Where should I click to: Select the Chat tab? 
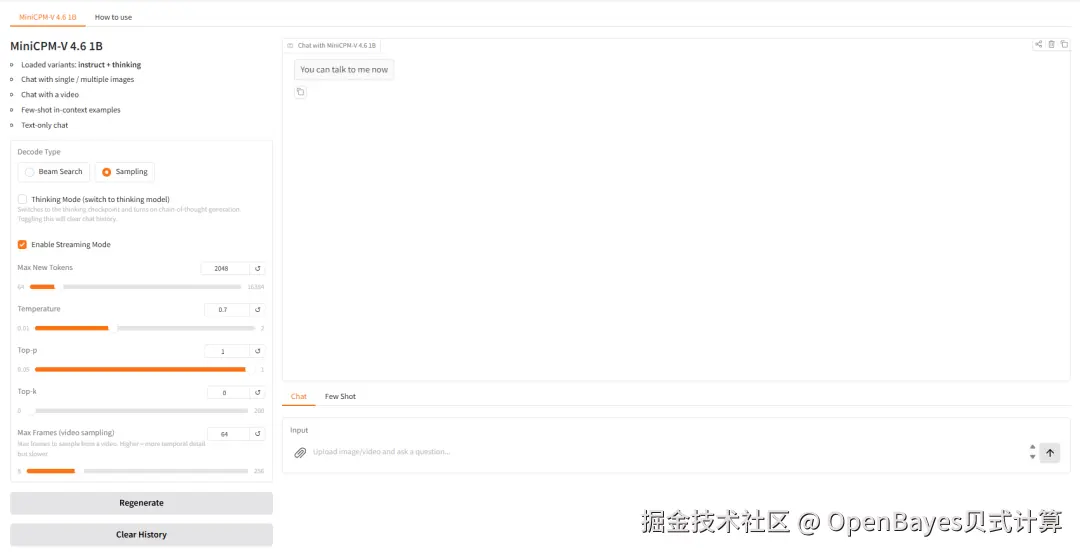point(298,396)
